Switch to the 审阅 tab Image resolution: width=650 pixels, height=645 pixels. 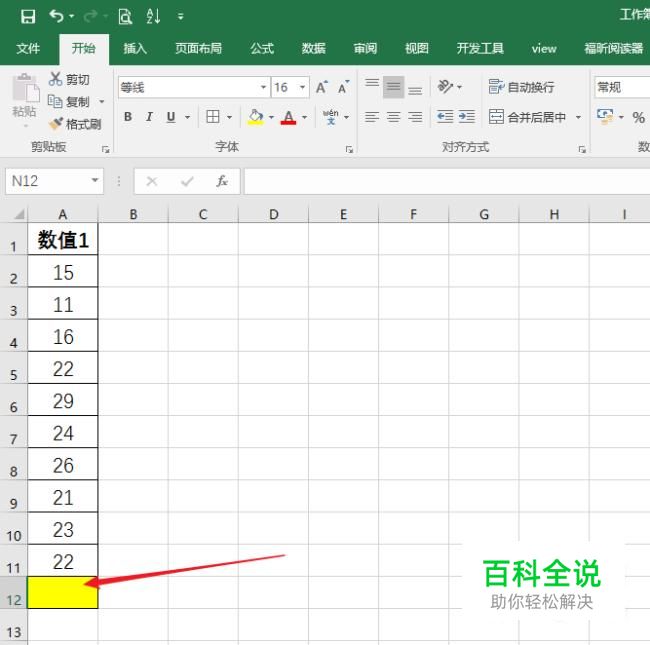pos(365,48)
